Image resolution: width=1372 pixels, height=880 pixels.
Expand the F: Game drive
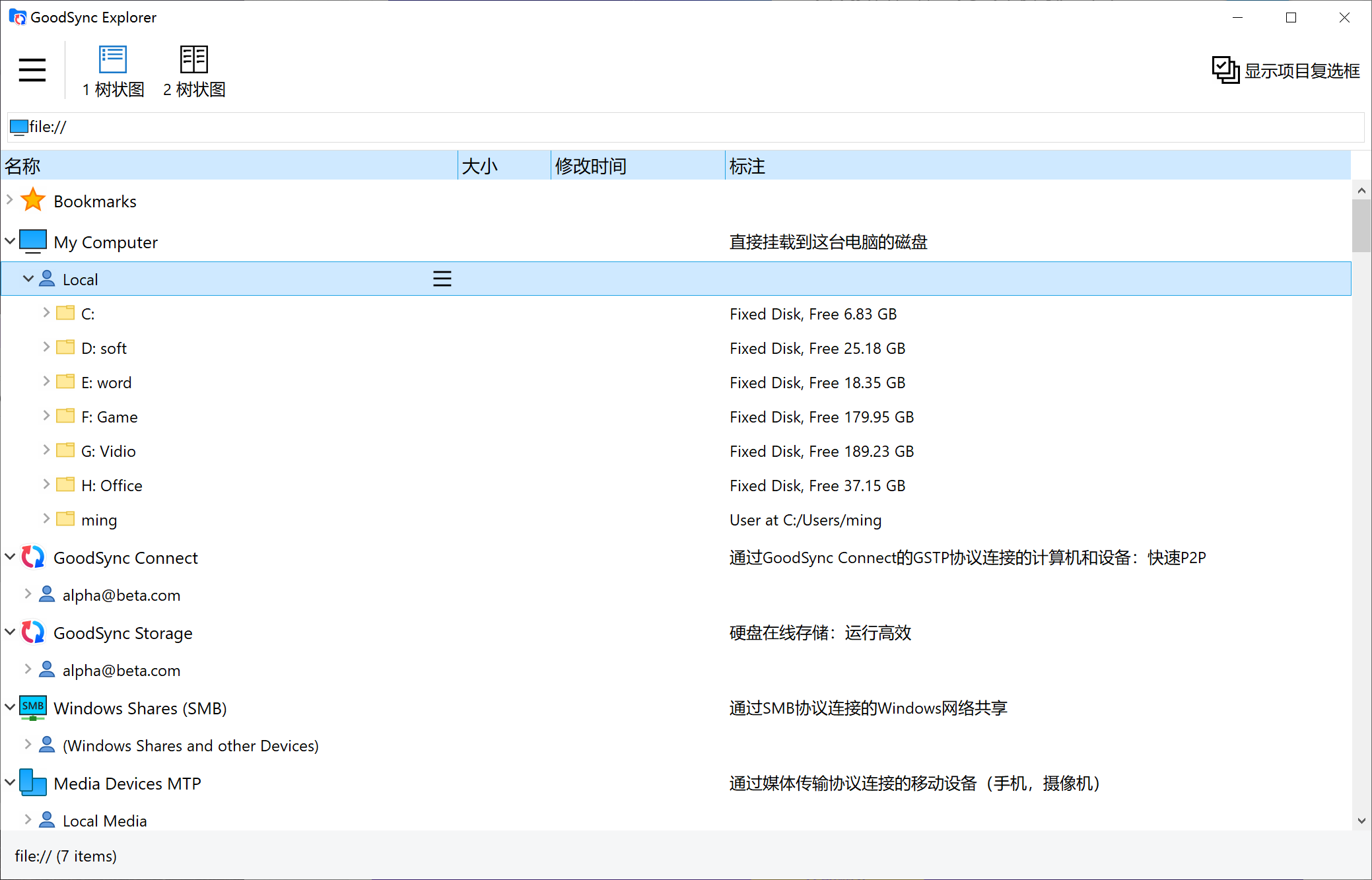pos(46,415)
